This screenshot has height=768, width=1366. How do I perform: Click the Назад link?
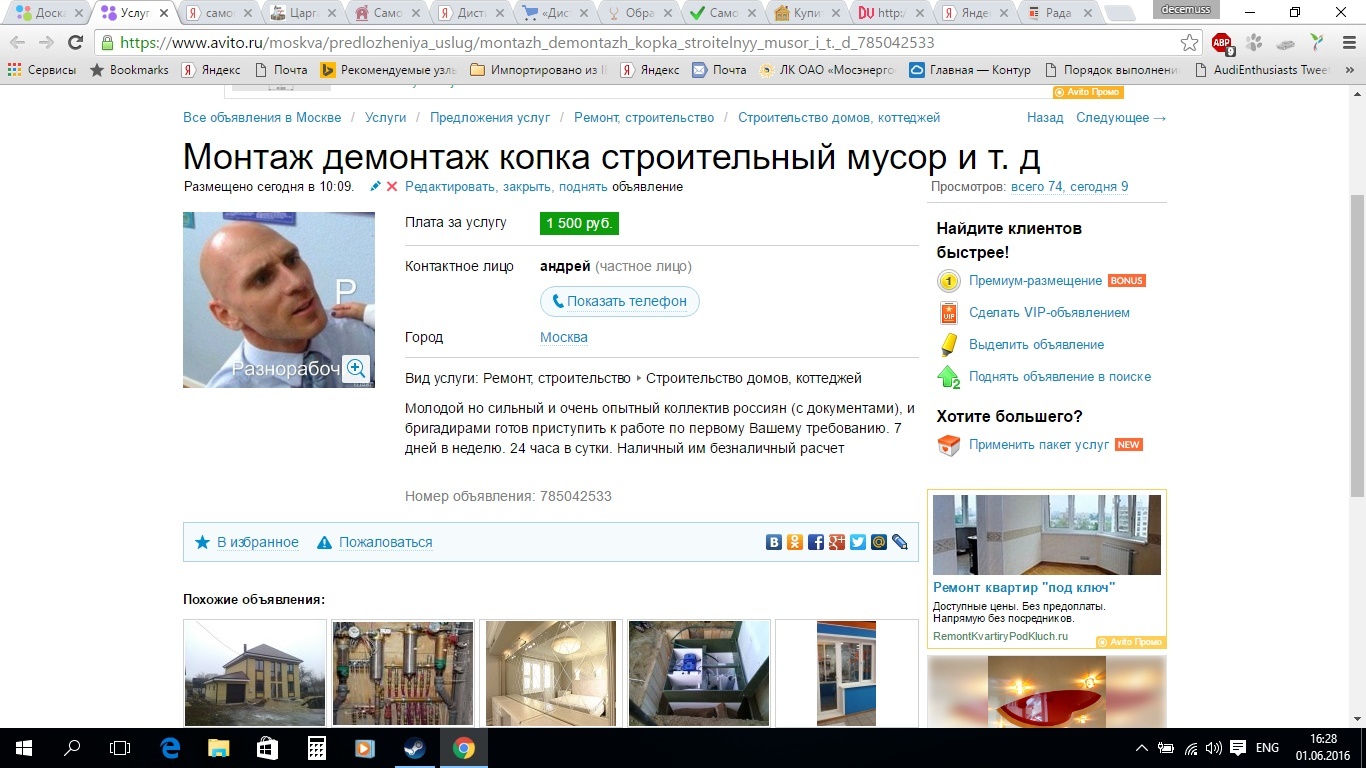tap(1045, 118)
